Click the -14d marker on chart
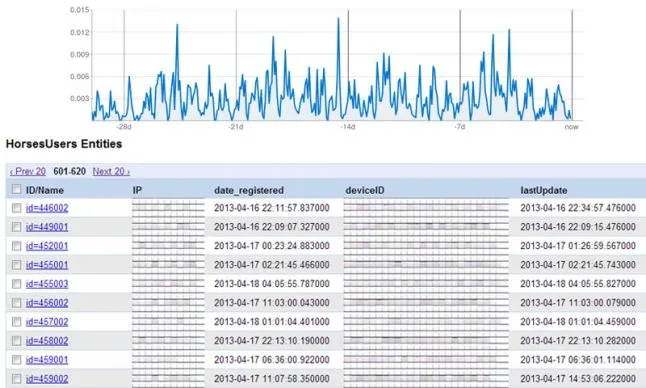 [x=347, y=127]
